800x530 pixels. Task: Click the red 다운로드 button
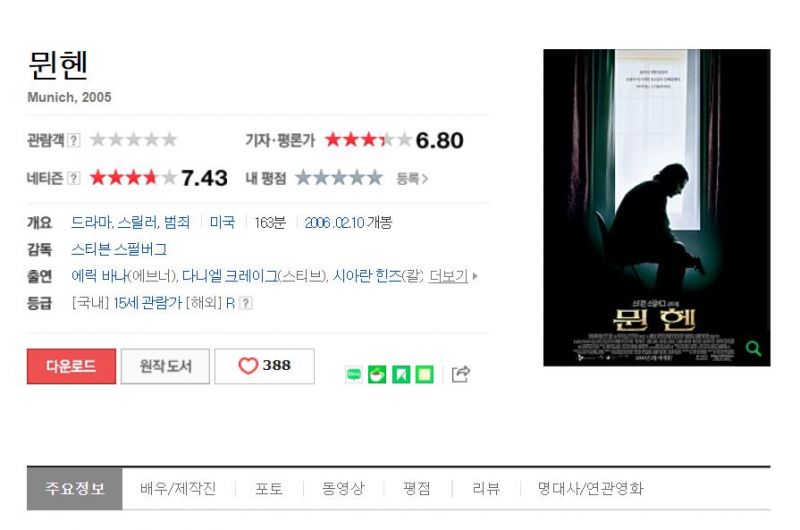click(71, 366)
